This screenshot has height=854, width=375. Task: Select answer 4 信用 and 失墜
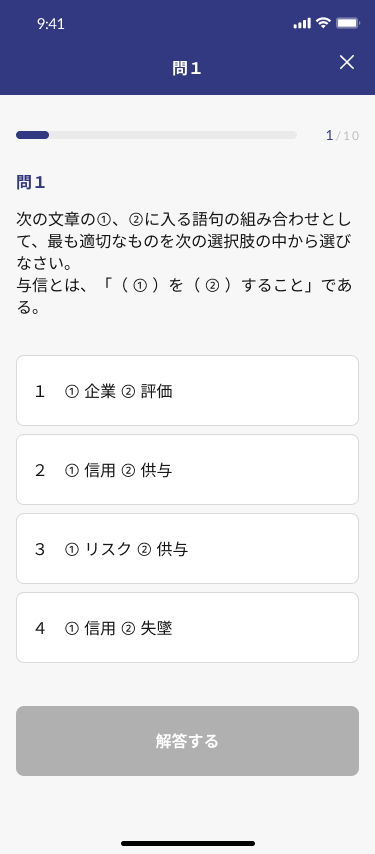pos(187,627)
